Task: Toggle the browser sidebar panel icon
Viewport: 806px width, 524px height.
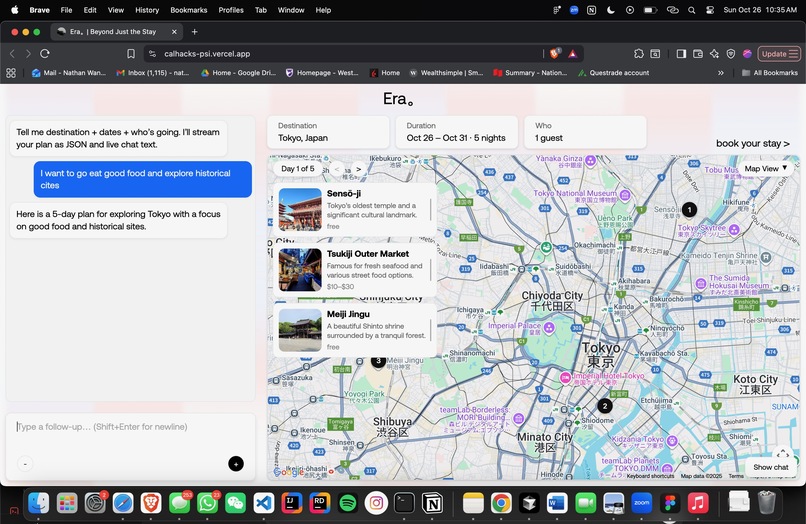Action: tap(681, 53)
